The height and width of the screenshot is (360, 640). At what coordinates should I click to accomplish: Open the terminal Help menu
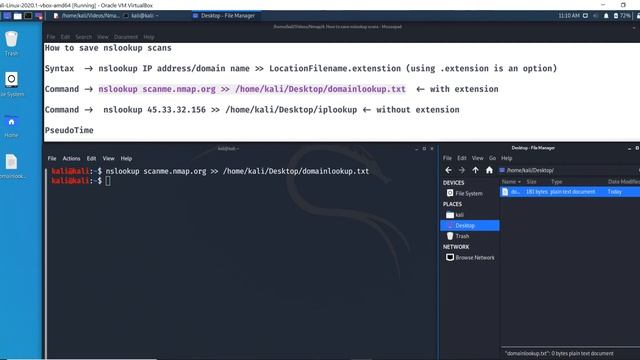(126, 158)
